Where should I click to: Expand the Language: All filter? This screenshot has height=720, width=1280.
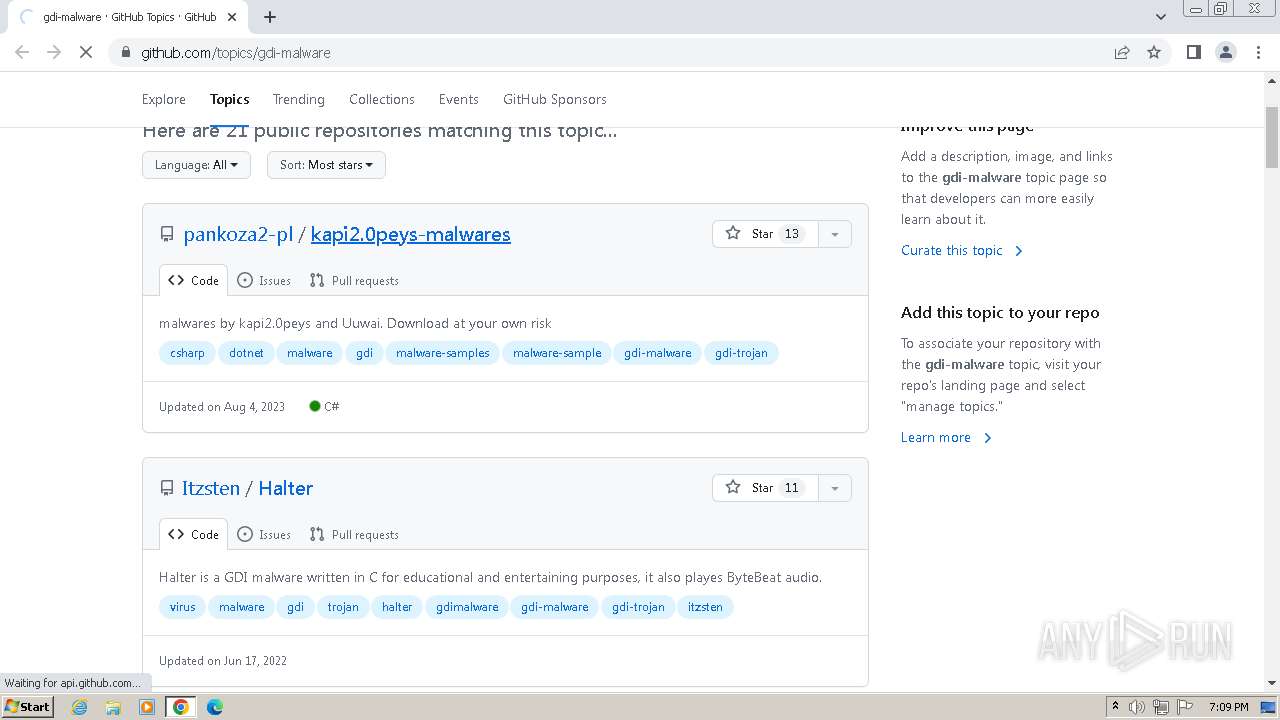[196, 165]
